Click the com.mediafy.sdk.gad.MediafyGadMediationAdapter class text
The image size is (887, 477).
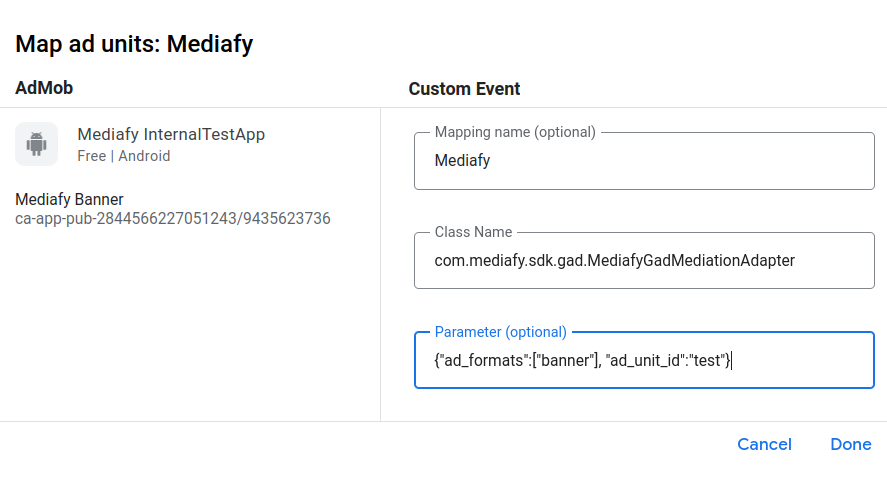click(614, 260)
